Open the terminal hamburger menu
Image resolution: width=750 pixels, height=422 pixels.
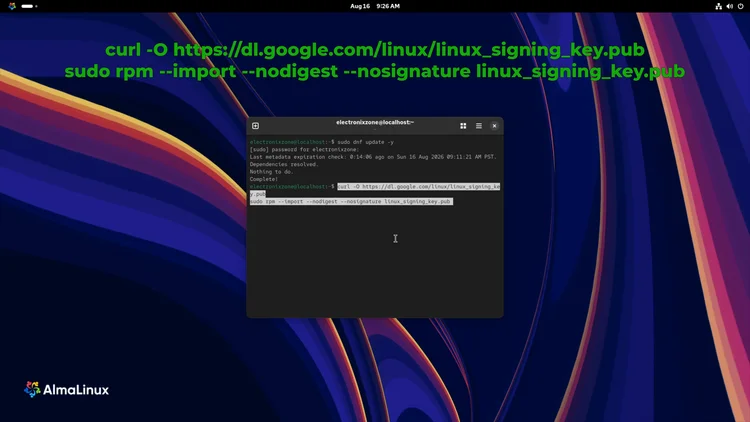tap(479, 126)
